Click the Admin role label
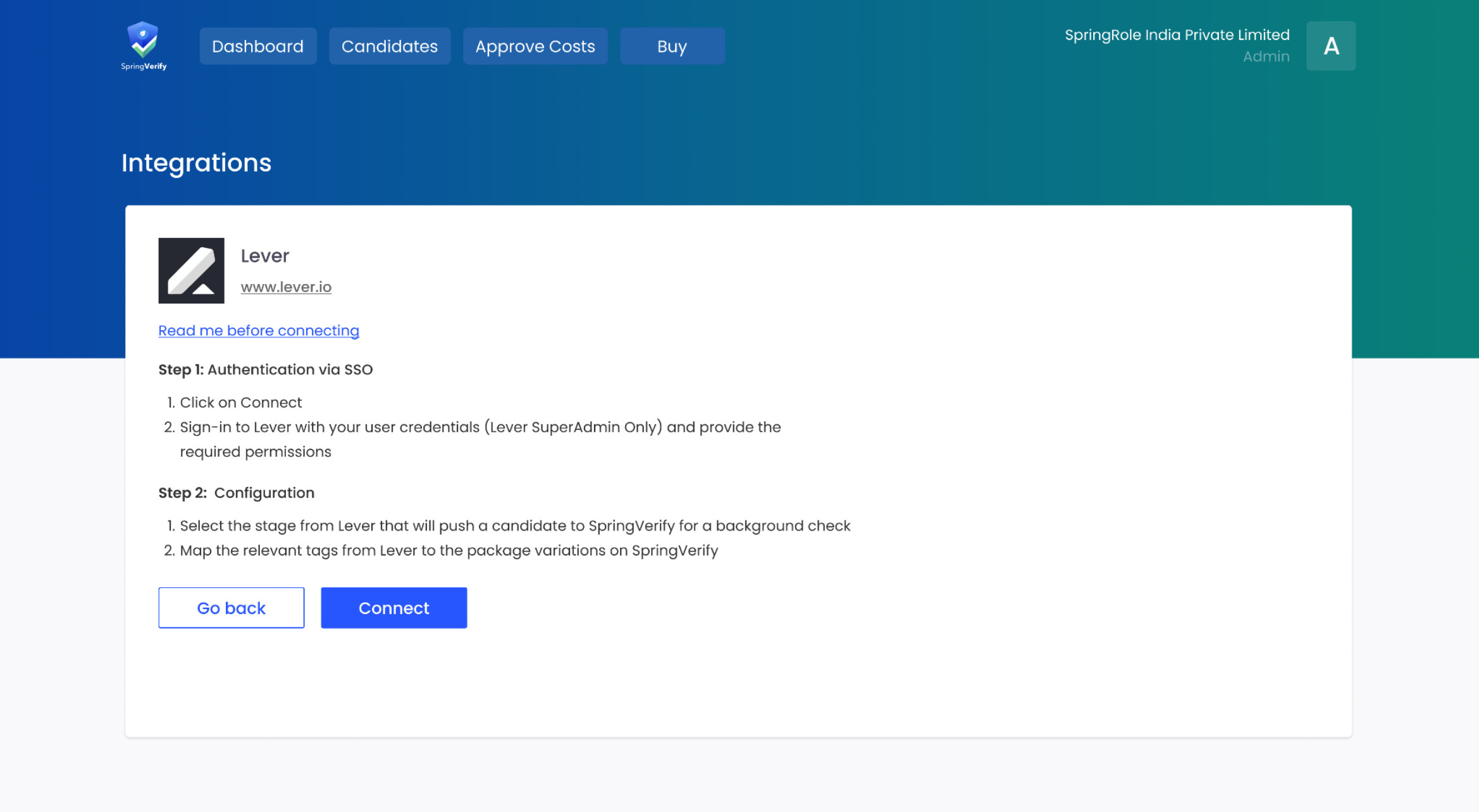 1266,56
